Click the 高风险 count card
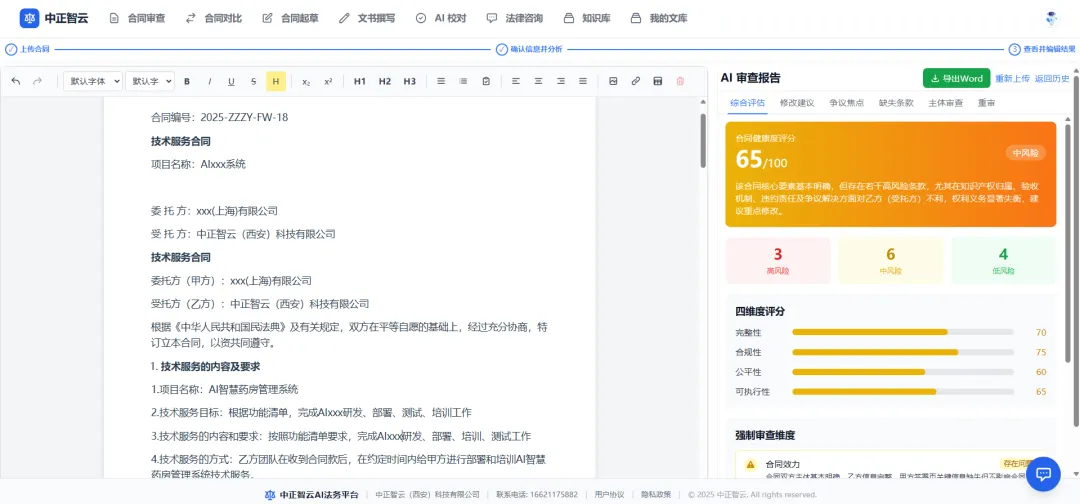 [778, 260]
